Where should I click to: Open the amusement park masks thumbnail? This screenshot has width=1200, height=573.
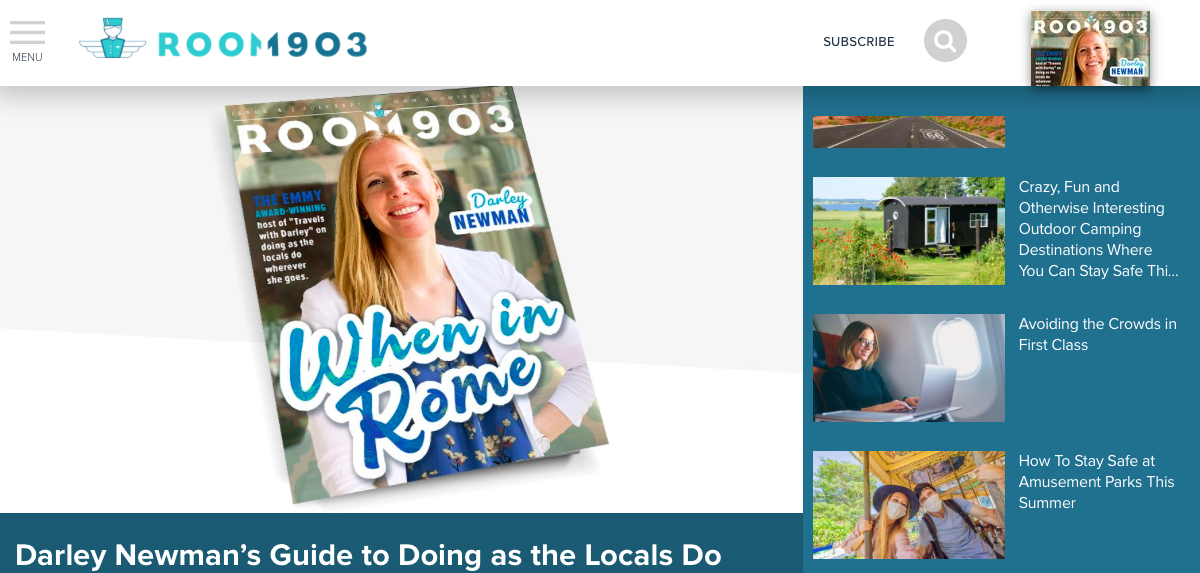[x=909, y=505]
